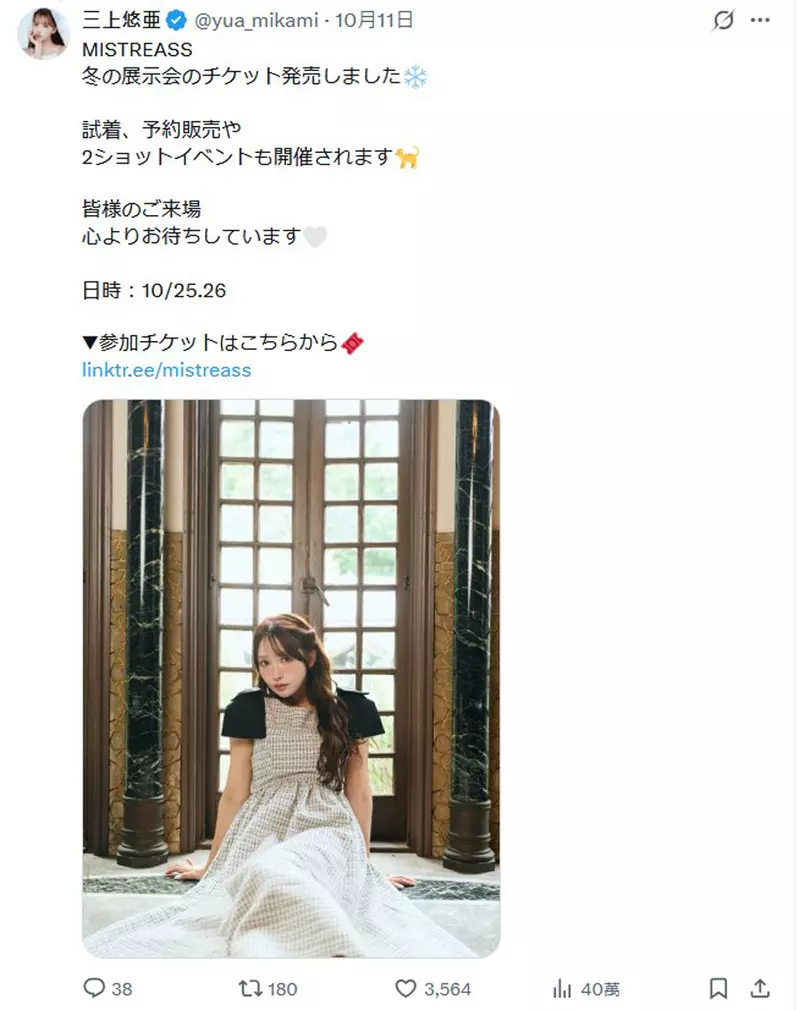
Task: Open the three-dot more options menu
Action: pos(760,20)
